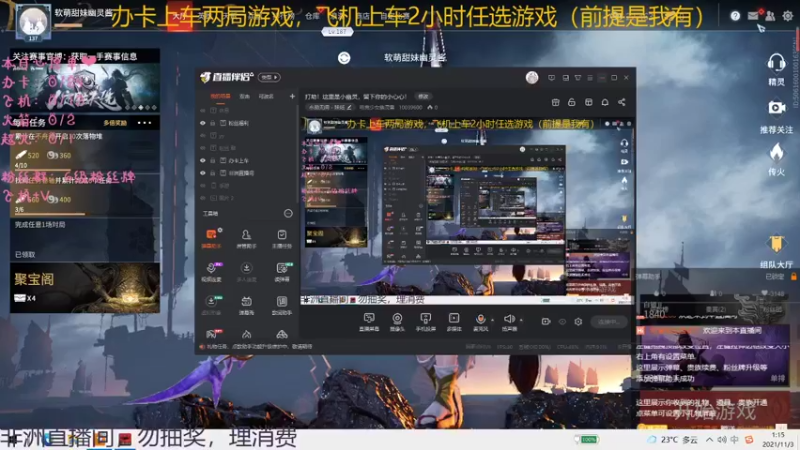The height and width of the screenshot is (450, 800).
Task: Open the mail icon in game client top bar
Action: pyautogui.click(x=753, y=16)
